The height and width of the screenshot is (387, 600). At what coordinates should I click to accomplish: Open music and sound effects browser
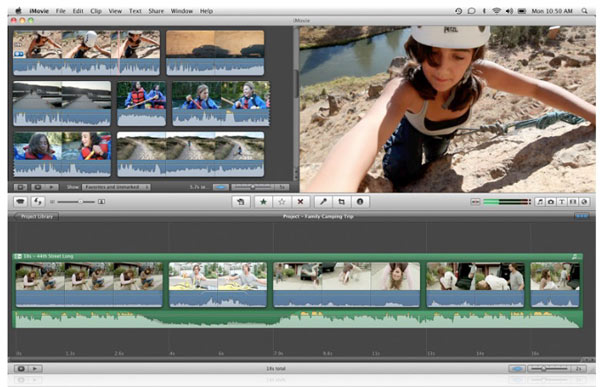(540, 202)
